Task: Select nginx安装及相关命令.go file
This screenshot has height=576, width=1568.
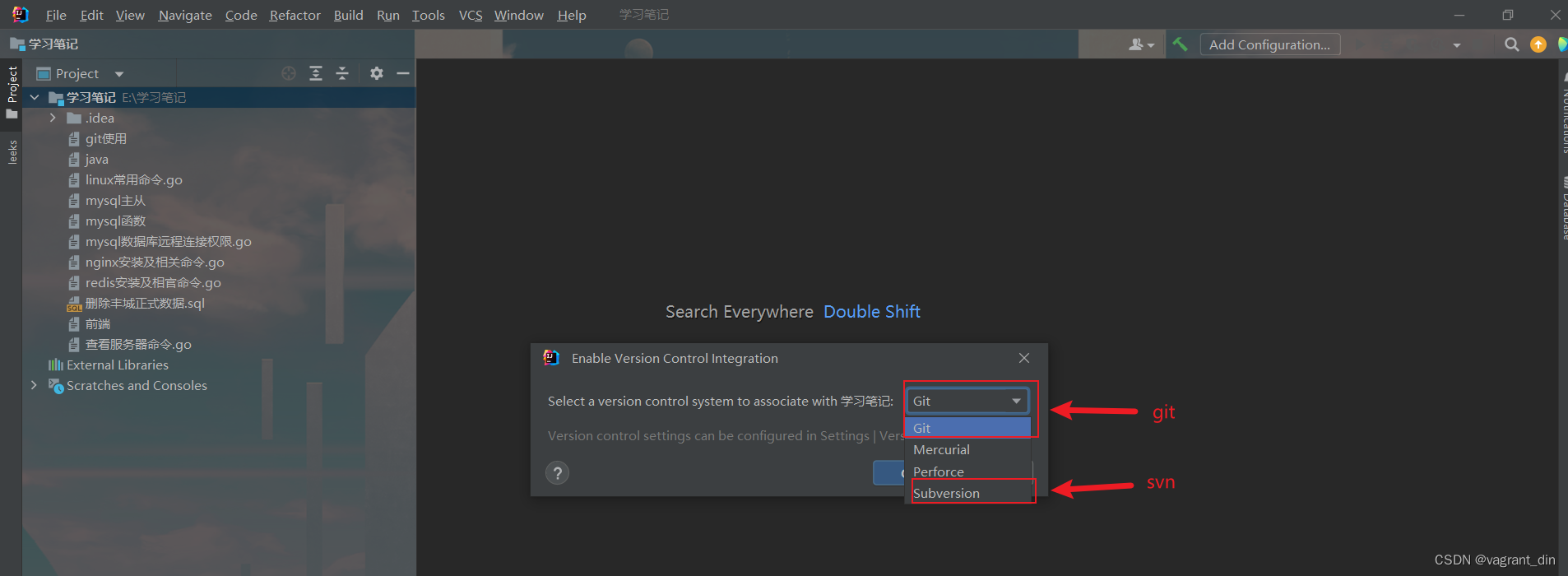Action: click(155, 262)
